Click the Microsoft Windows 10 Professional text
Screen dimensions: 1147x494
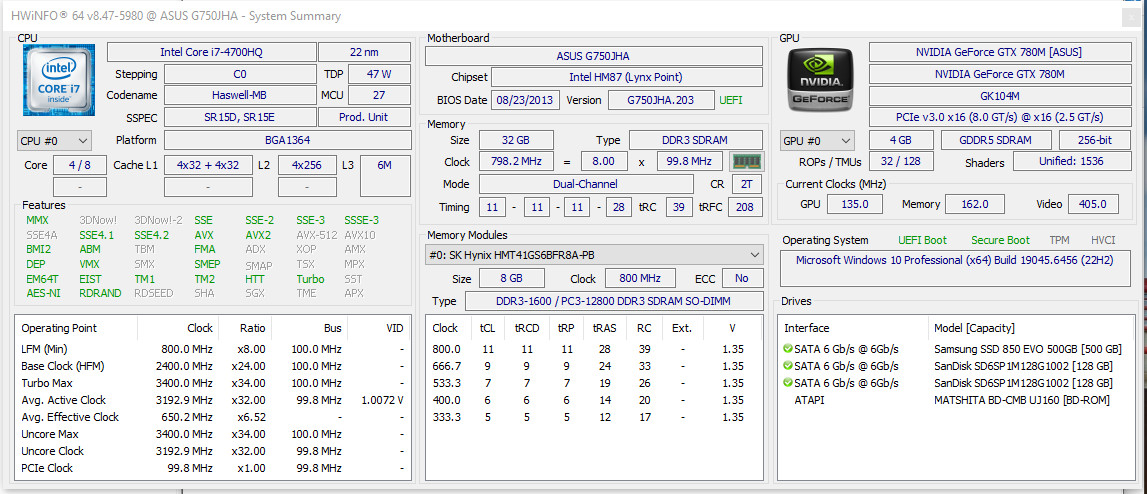pos(955,260)
